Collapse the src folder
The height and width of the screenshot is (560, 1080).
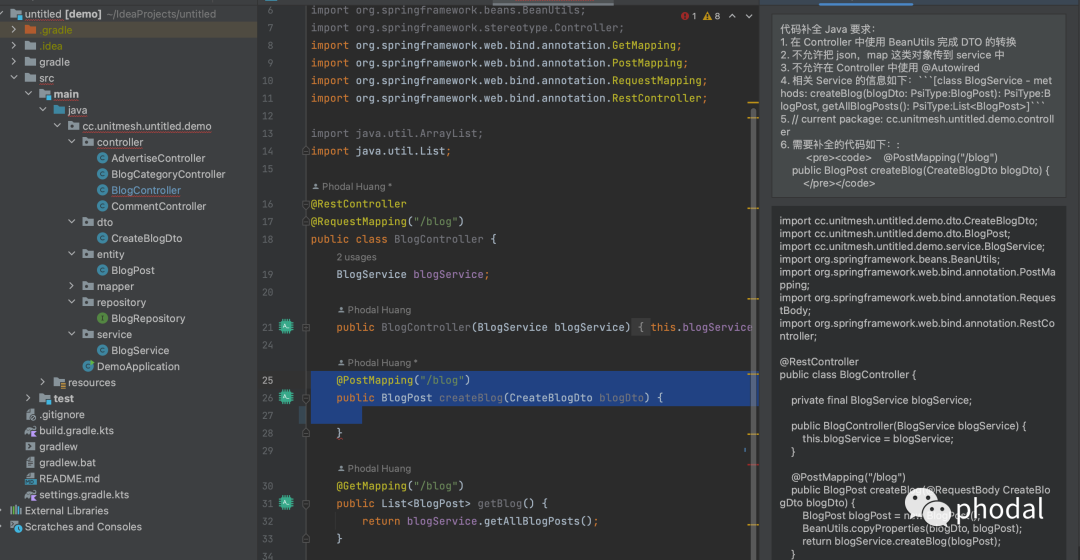click(x=14, y=78)
